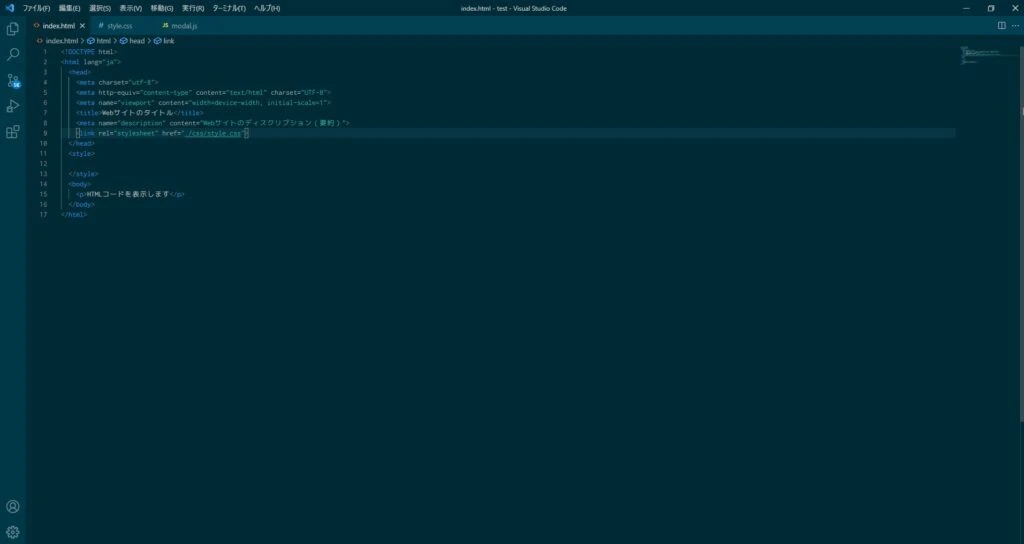
Task: Open the 編集(E) menu
Action: tap(69, 8)
